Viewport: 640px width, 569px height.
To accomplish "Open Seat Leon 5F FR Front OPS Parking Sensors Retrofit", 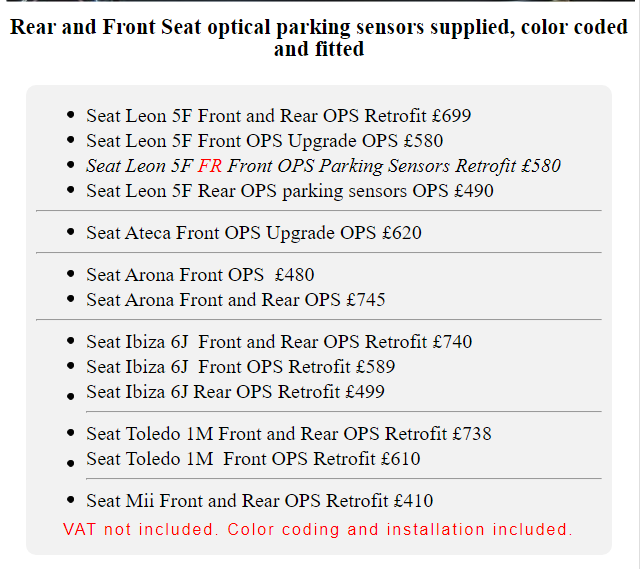I will 323,166.
